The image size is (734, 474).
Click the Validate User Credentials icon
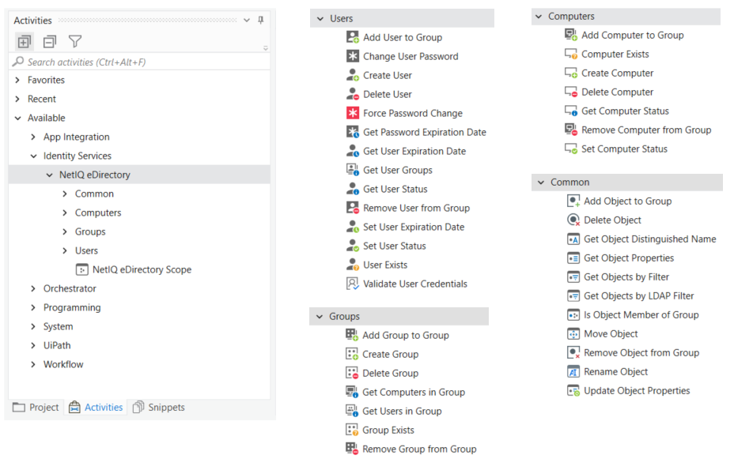click(352, 284)
